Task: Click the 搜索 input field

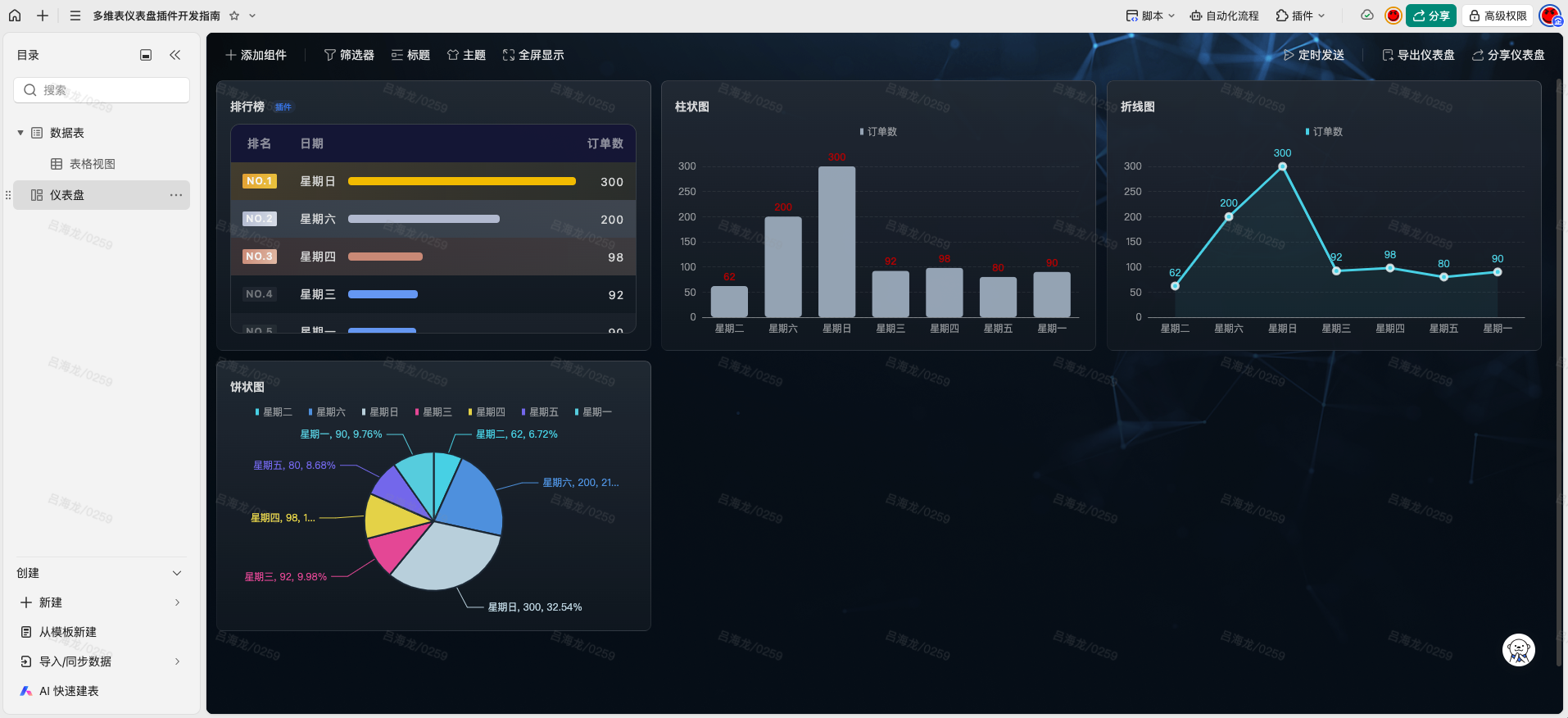Action: pos(102,90)
